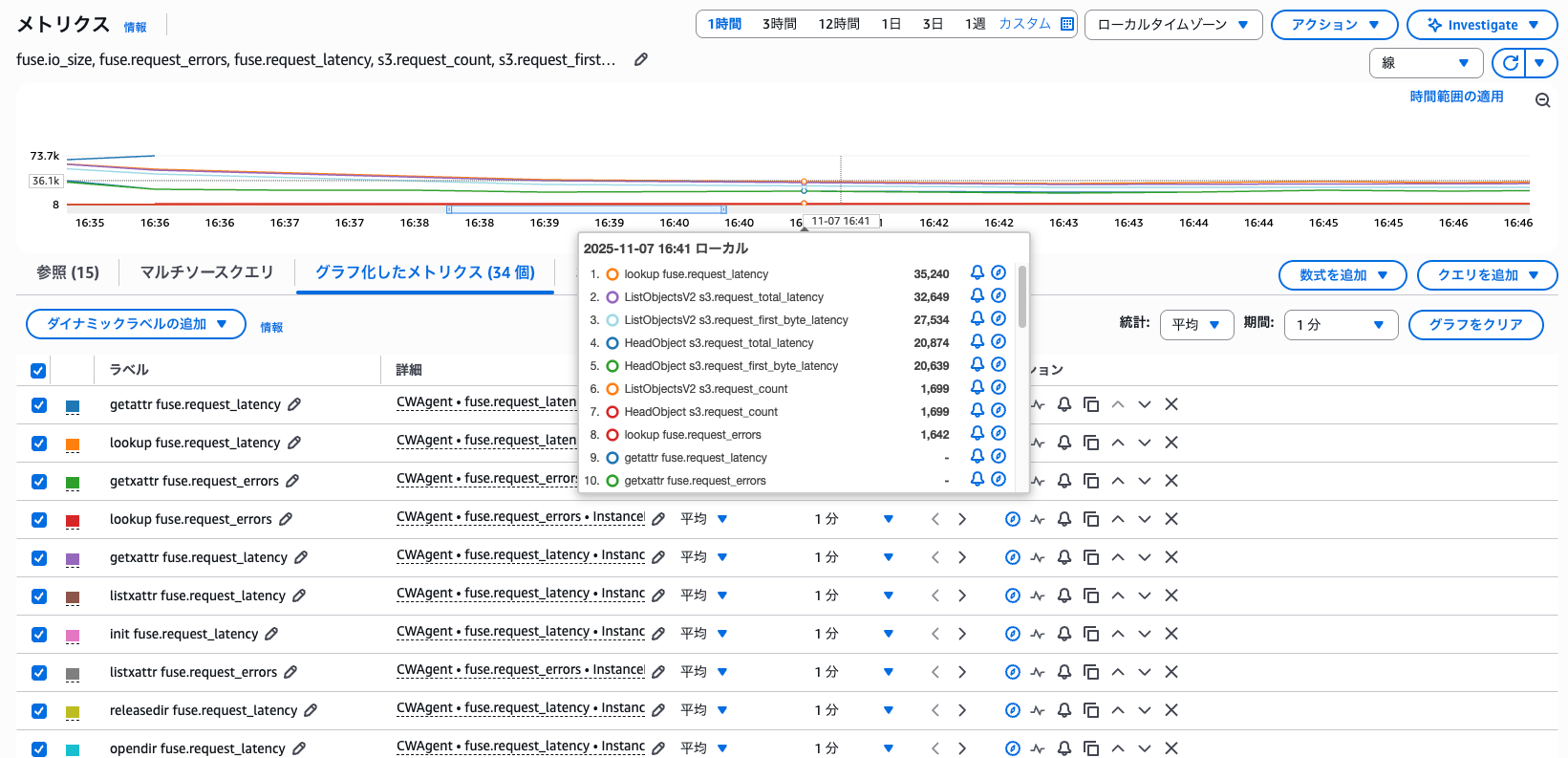Select the 1日 time range
This screenshot has width=1568, height=758.
891,24
